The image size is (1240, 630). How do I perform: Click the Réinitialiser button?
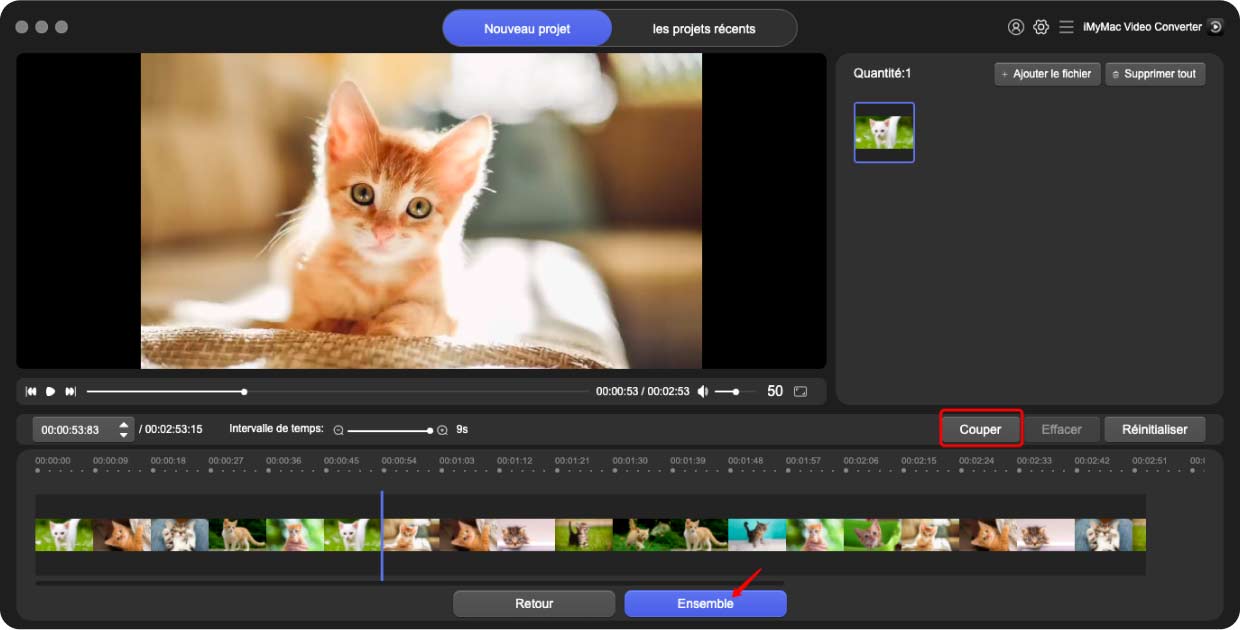click(x=1155, y=429)
